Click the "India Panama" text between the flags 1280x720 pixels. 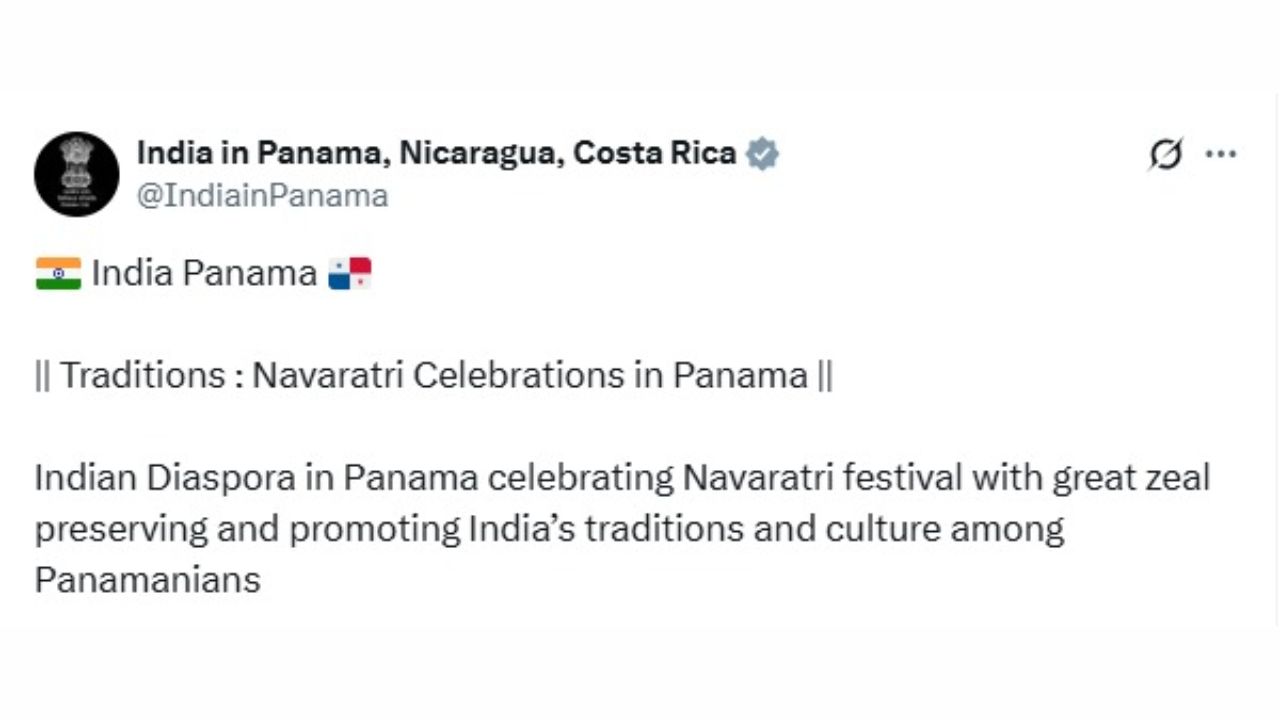(204, 273)
